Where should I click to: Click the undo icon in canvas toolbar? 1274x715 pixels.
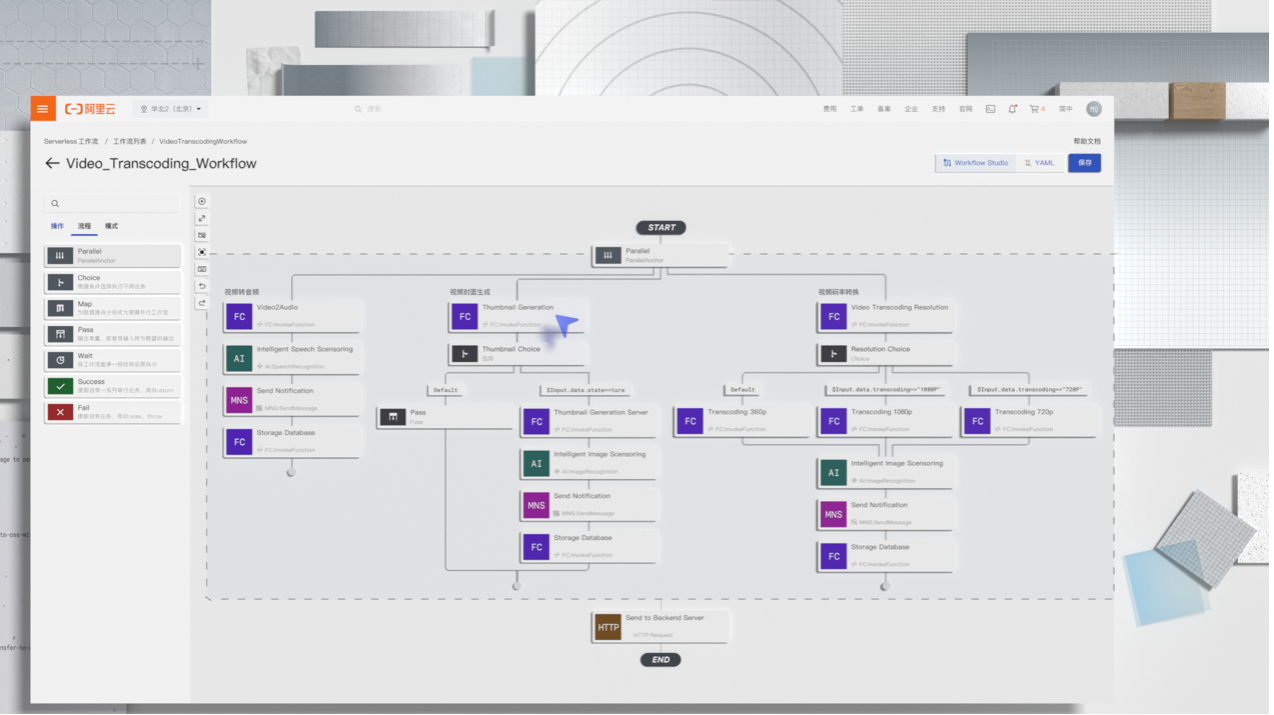202,286
